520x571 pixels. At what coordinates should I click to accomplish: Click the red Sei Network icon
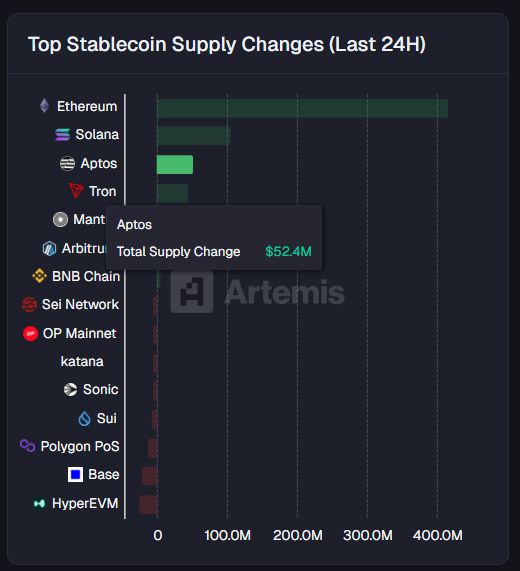pos(29,304)
